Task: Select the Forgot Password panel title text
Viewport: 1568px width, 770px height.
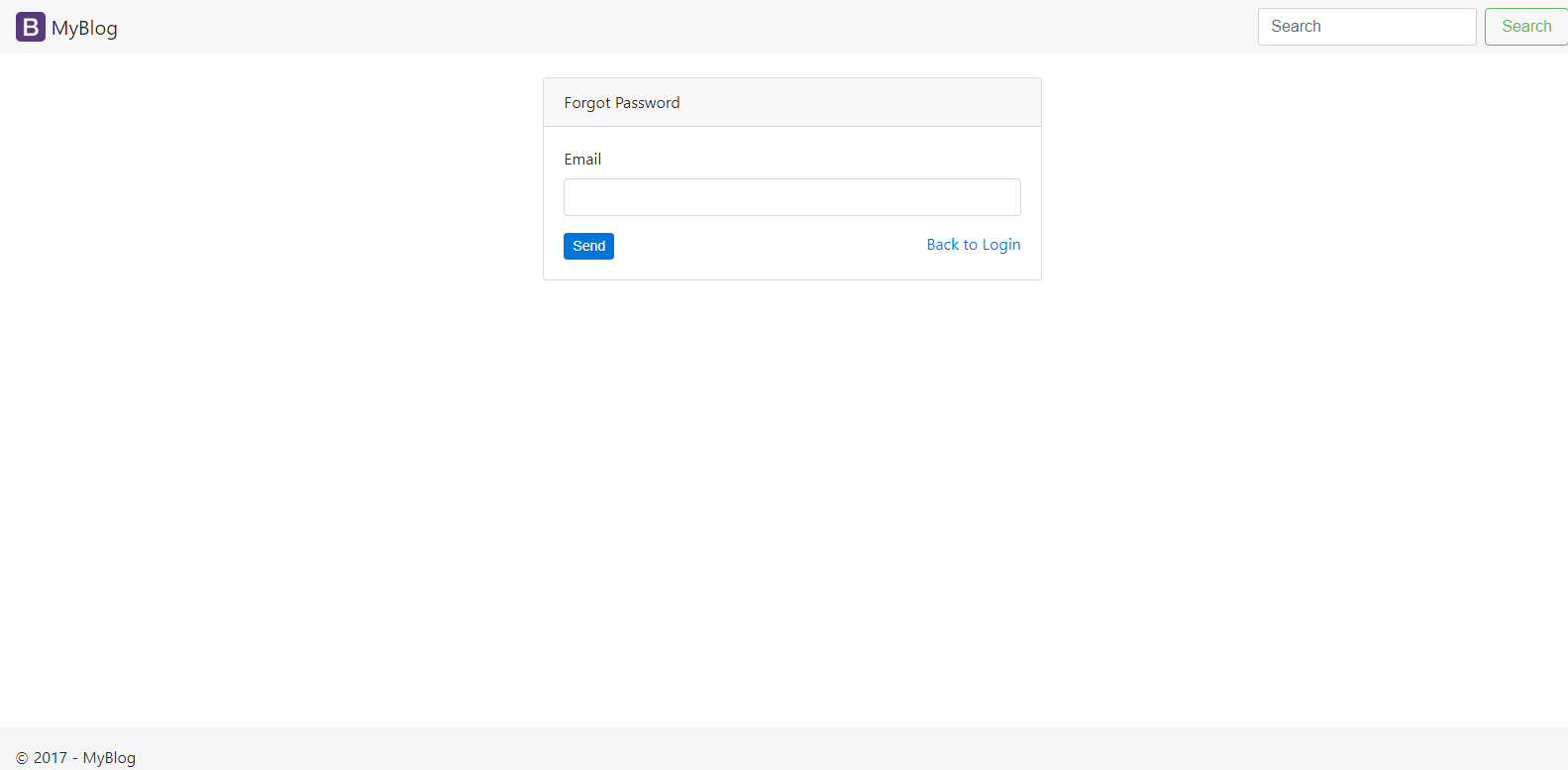Action: (621, 102)
